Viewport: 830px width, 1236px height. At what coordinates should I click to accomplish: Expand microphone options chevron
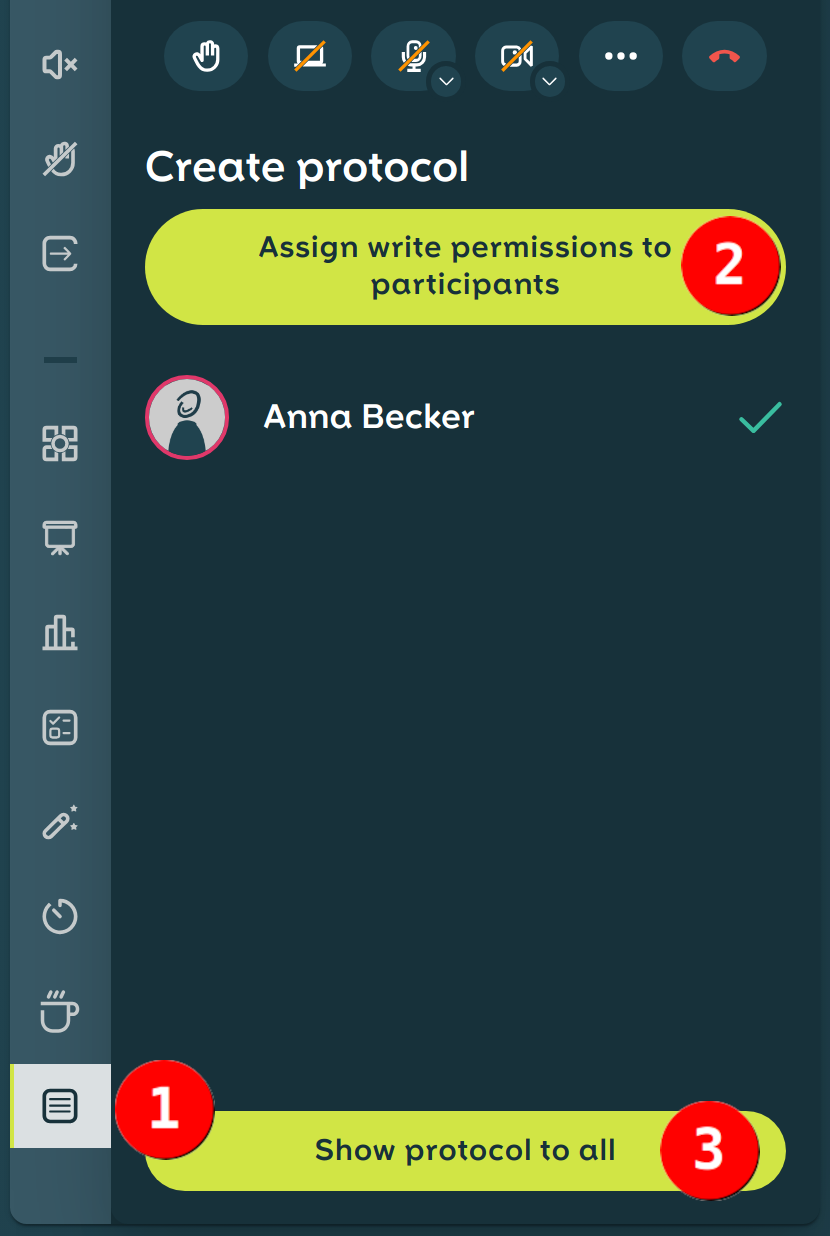[x=446, y=81]
